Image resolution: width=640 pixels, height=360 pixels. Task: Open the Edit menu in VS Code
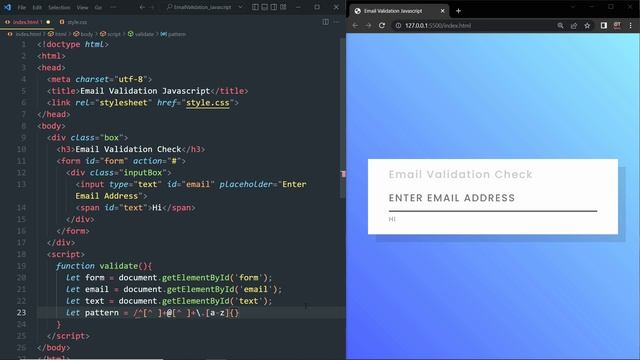37,7
